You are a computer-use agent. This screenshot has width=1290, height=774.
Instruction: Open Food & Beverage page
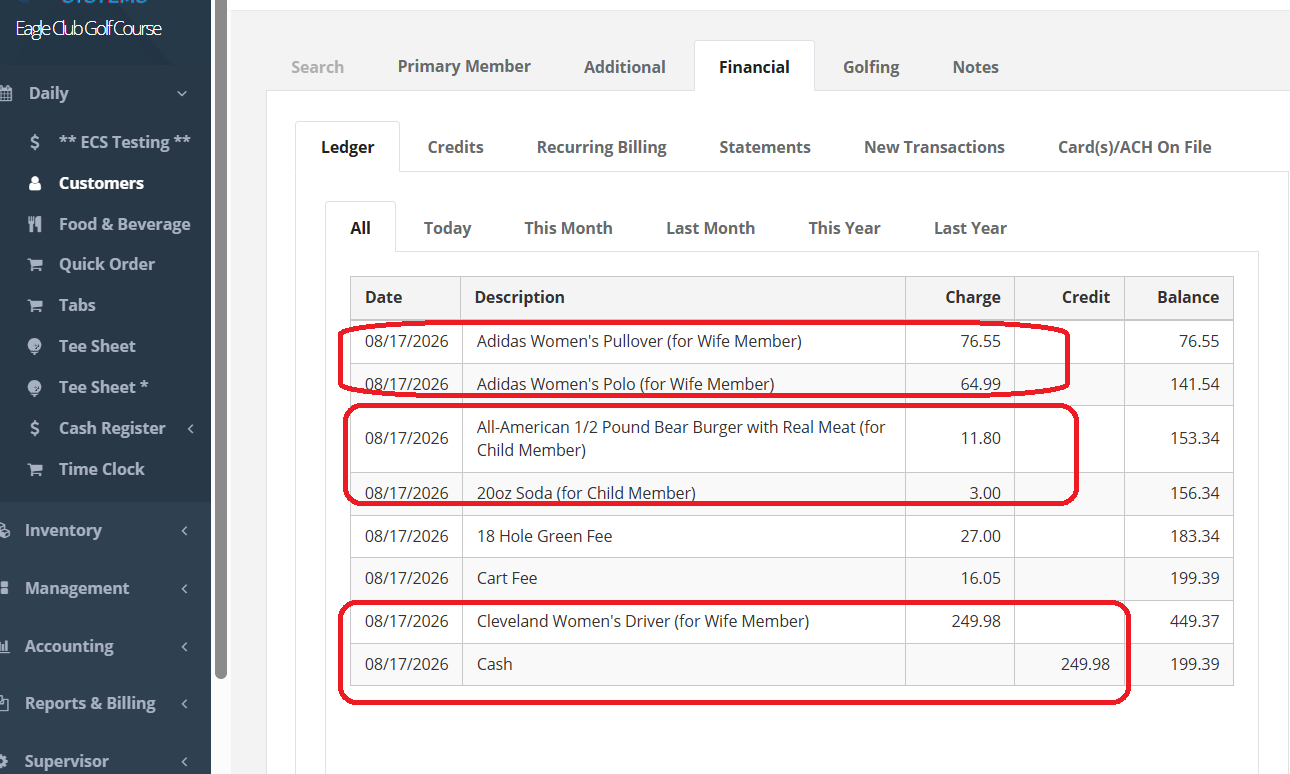click(124, 224)
